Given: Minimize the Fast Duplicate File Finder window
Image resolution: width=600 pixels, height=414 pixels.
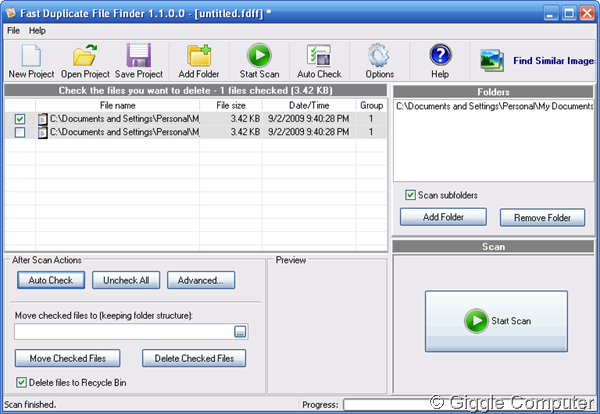Looking at the screenshot, I should (551, 13).
